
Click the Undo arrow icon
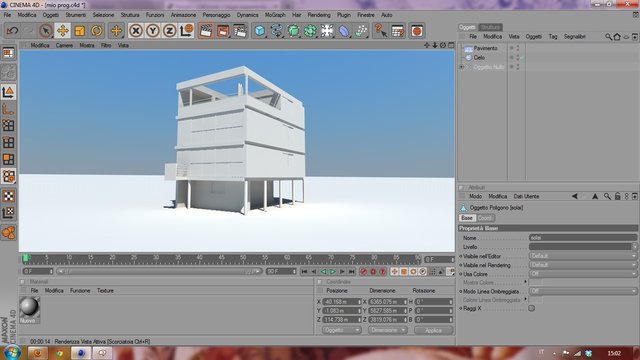click(x=12, y=31)
